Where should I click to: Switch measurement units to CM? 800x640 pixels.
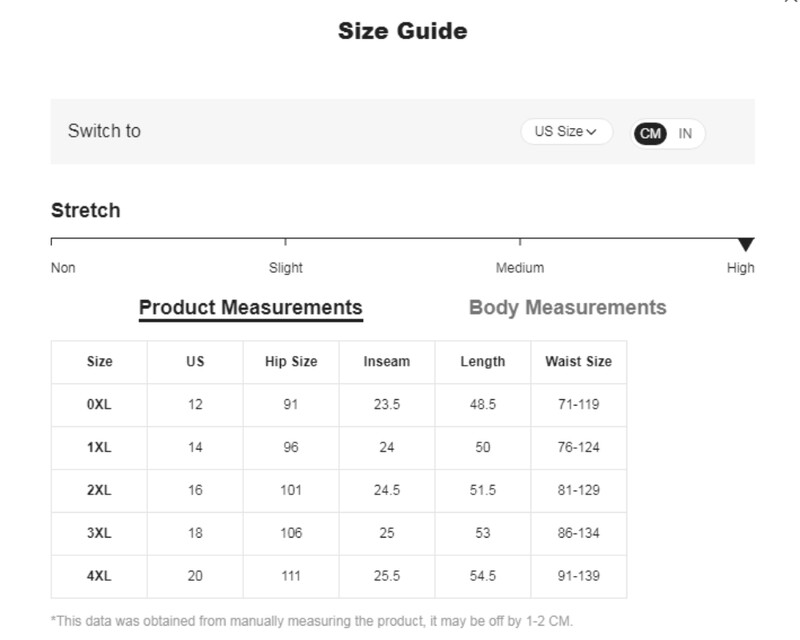click(x=650, y=133)
